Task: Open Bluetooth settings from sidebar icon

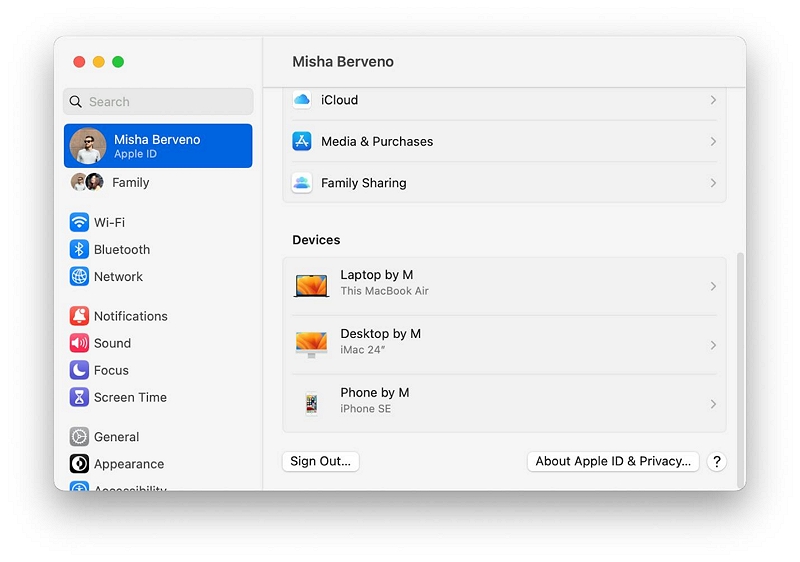Action: pos(79,249)
